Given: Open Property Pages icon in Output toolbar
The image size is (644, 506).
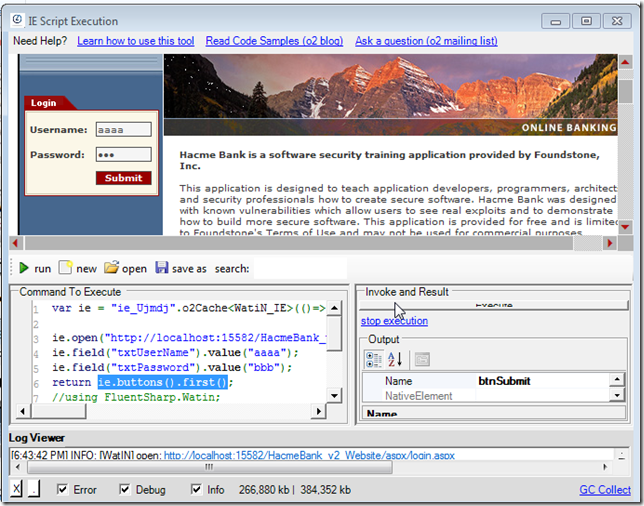Looking at the screenshot, I should (422, 359).
